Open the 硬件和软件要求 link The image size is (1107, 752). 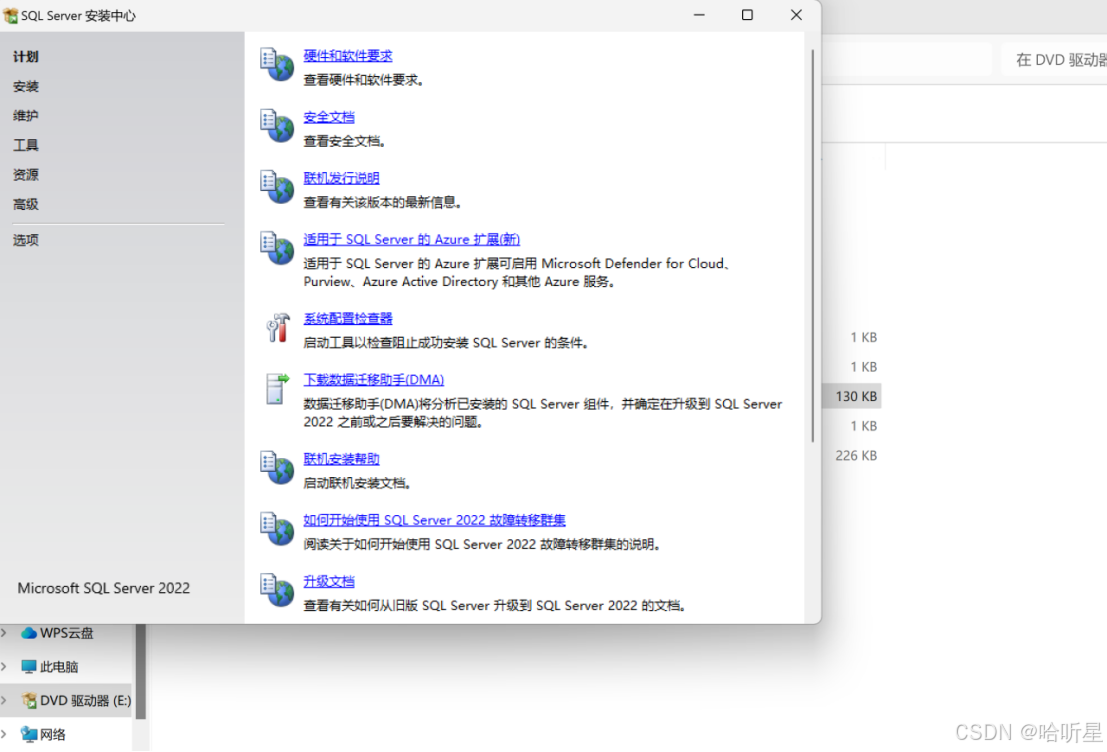point(348,56)
